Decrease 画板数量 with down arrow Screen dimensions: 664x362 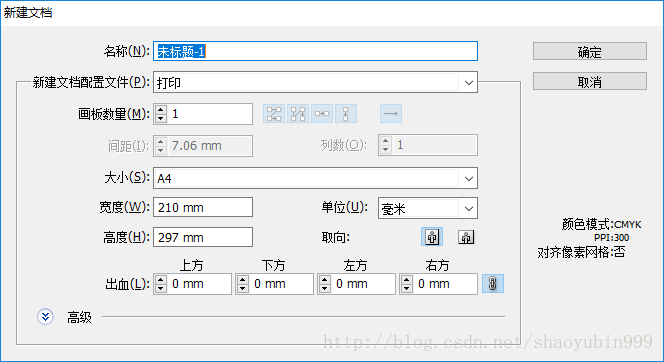point(160,119)
